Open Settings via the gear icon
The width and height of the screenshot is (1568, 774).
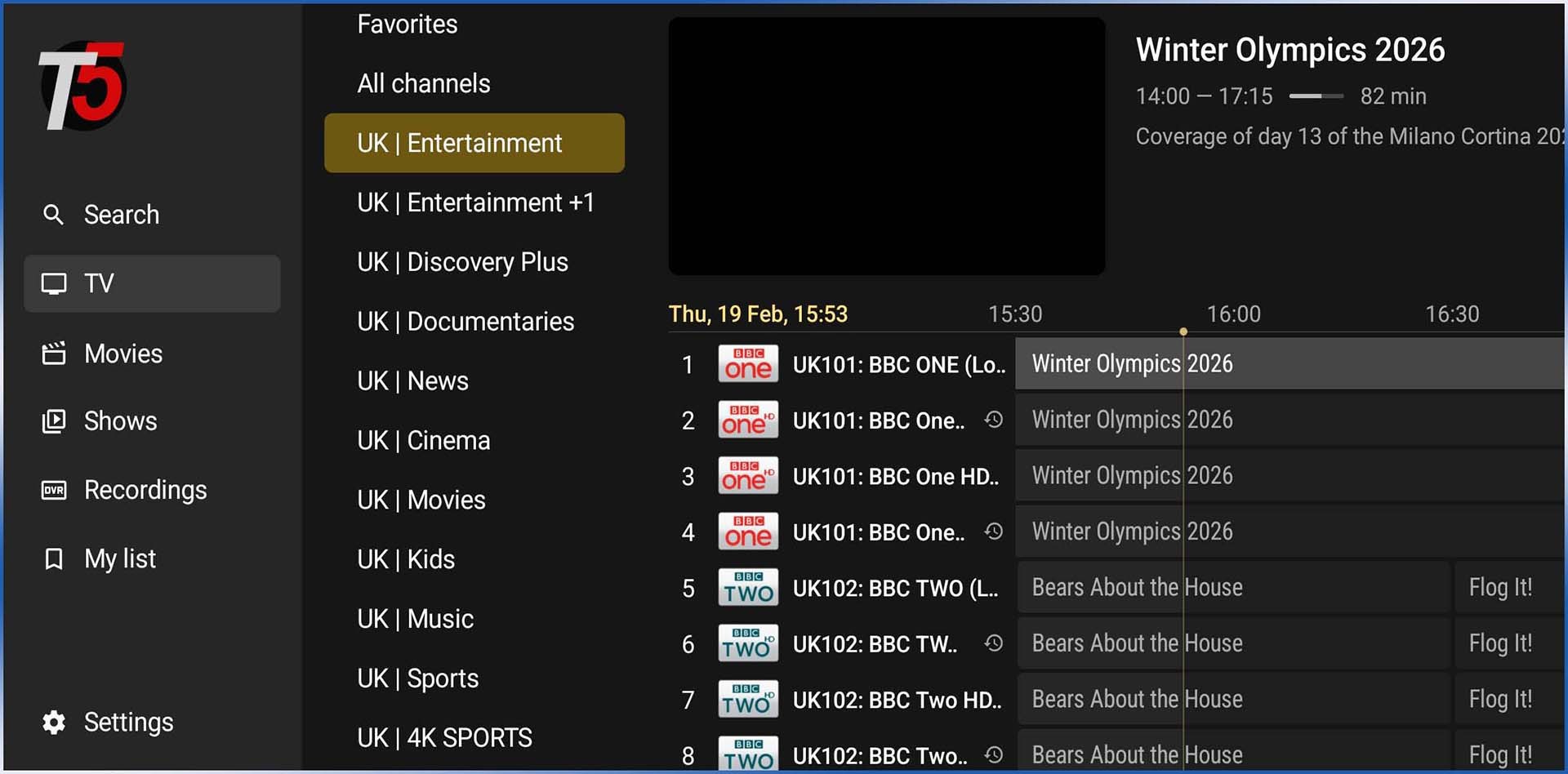(x=54, y=723)
